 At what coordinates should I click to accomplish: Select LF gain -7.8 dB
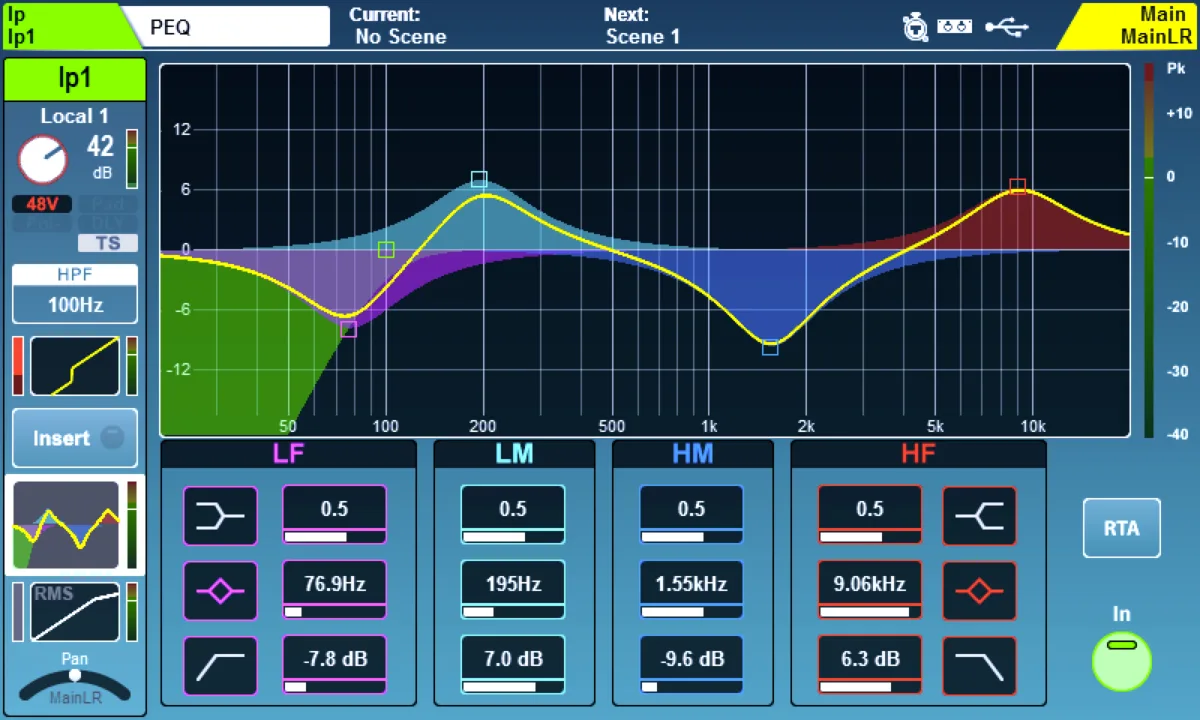pos(334,666)
